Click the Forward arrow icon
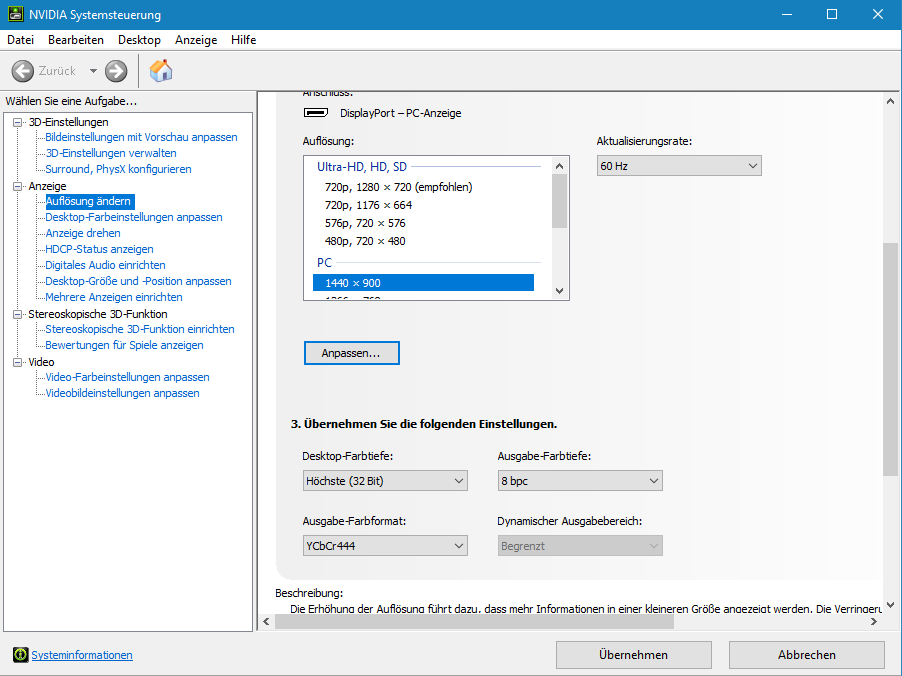The image size is (902, 676). [x=116, y=71]
